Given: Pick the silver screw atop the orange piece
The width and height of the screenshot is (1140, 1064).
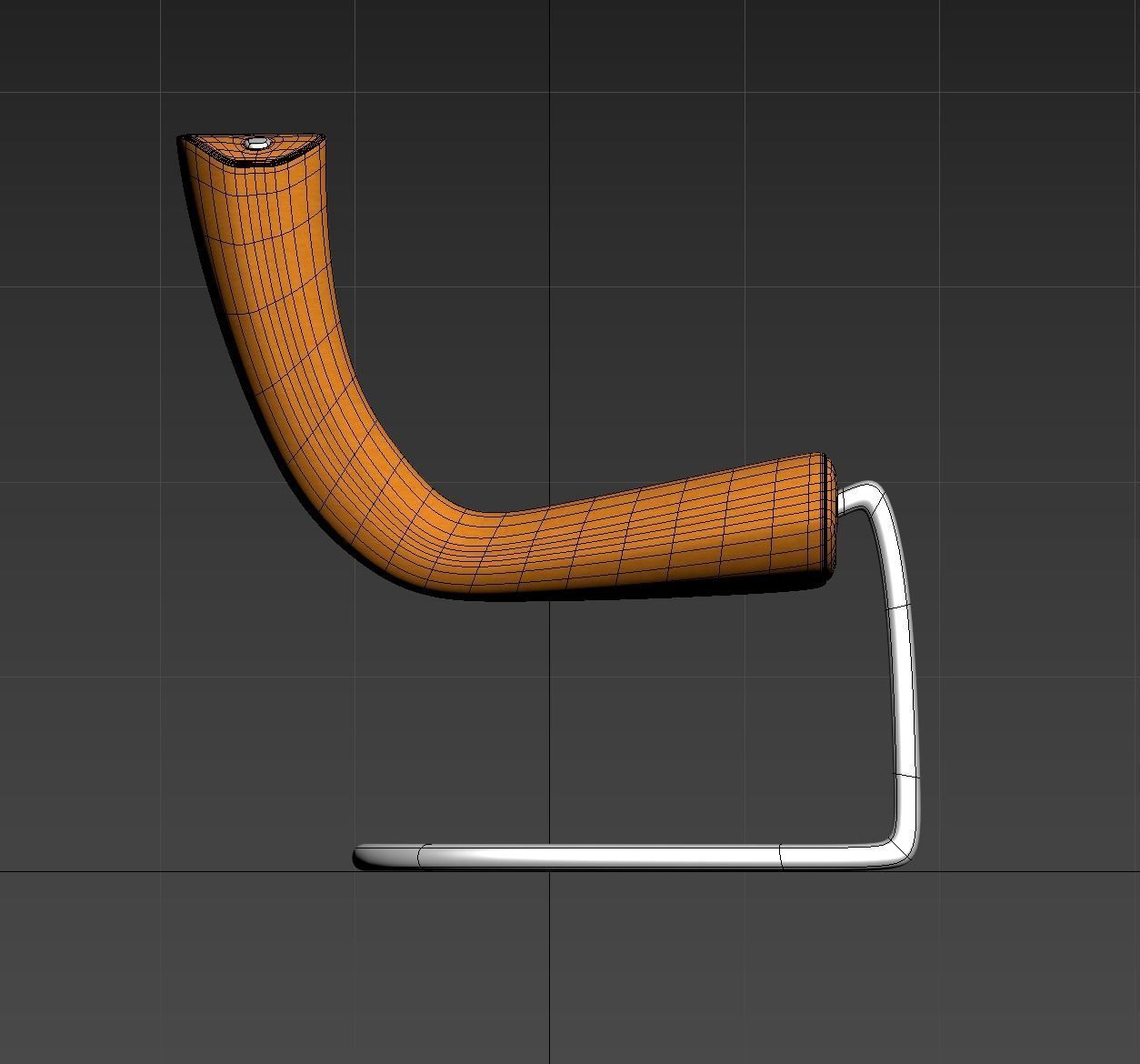Looking at the screenshot, I should click(x=257, y=144).
